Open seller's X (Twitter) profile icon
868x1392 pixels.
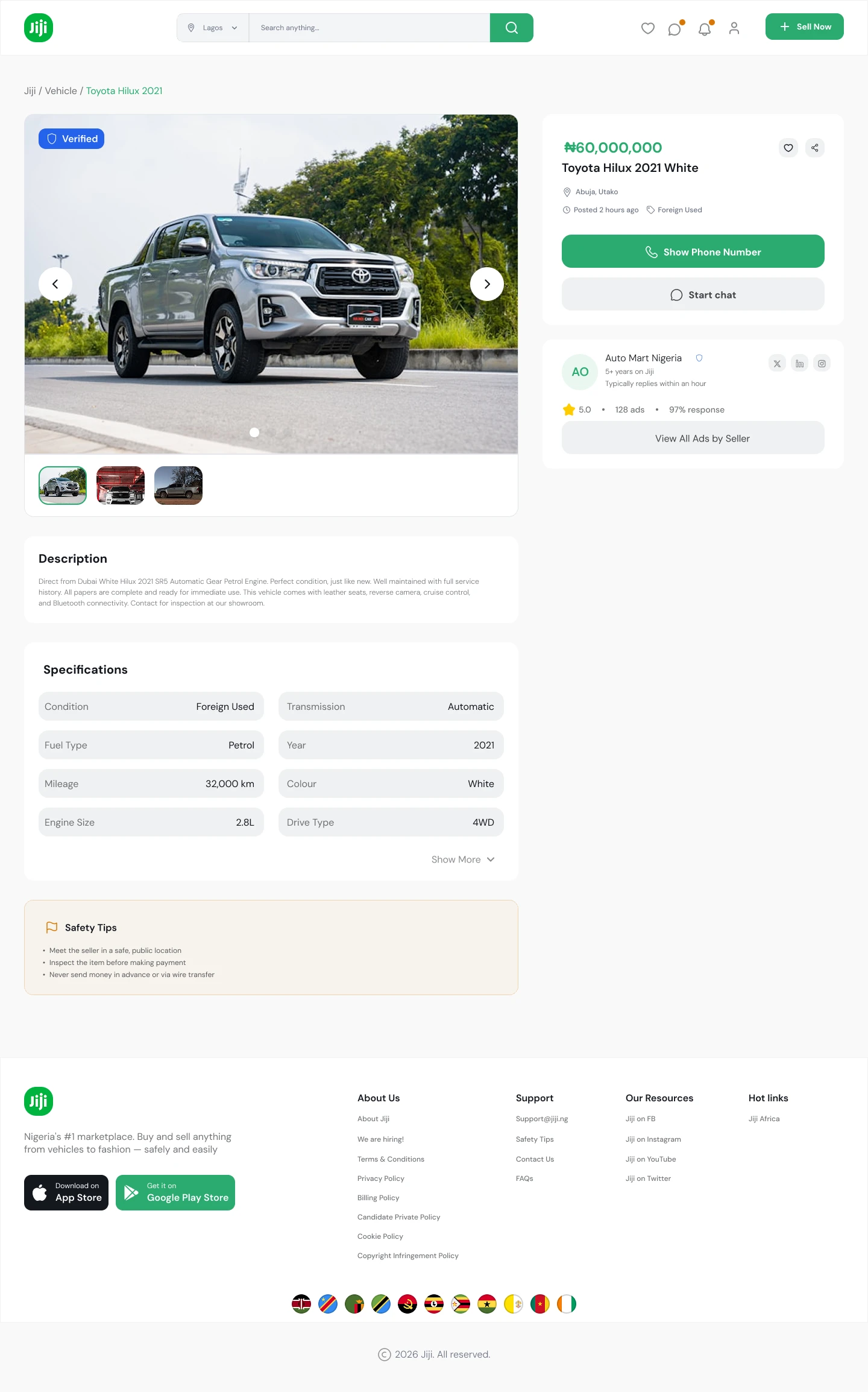778,364
